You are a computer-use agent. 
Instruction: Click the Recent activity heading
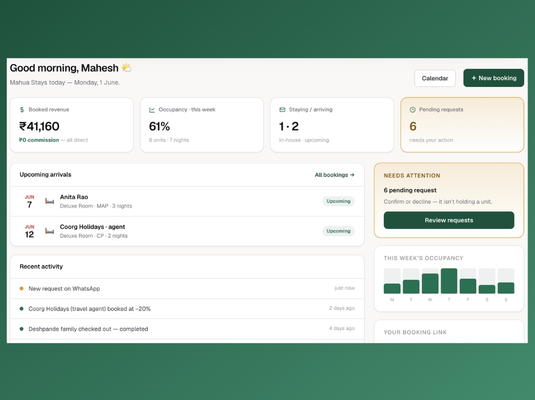coord(41,267)
